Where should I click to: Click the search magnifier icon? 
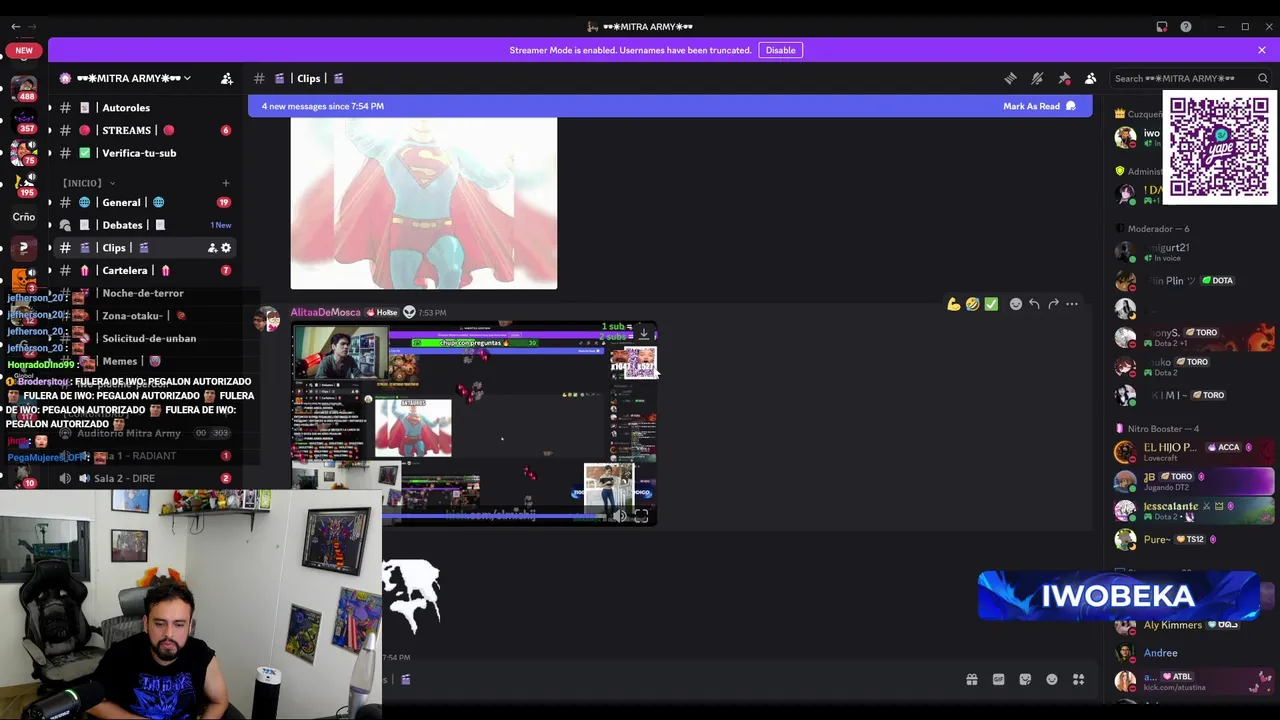(x=1263, y=78)
